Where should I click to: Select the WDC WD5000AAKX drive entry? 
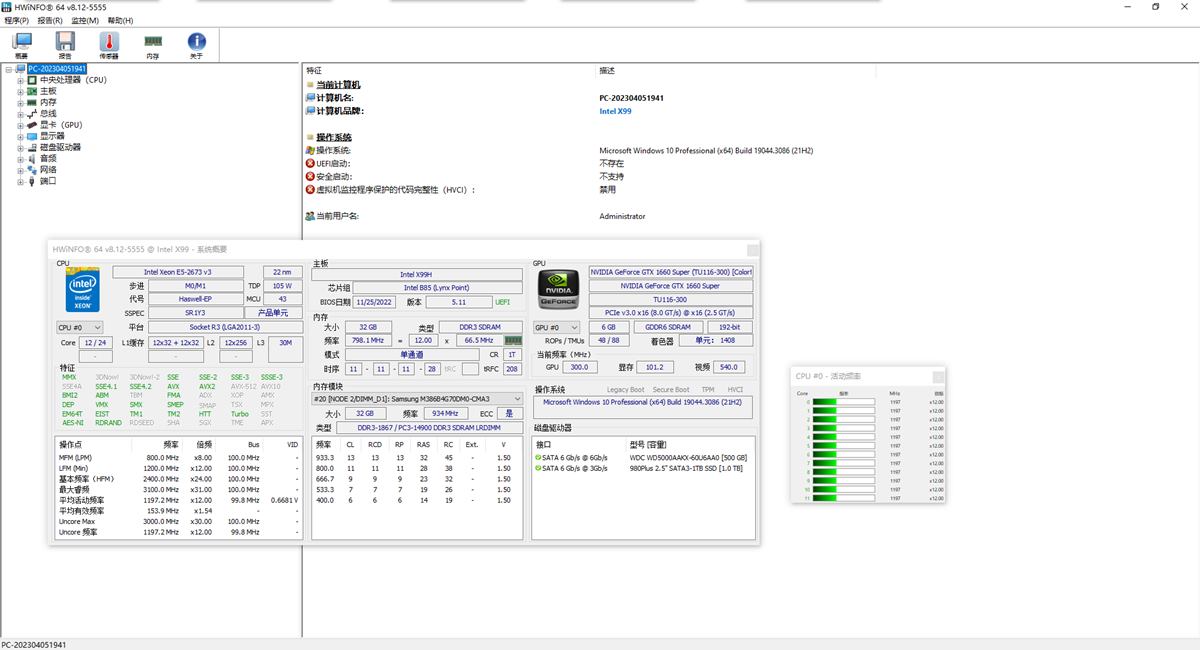[x=688, y=457]
